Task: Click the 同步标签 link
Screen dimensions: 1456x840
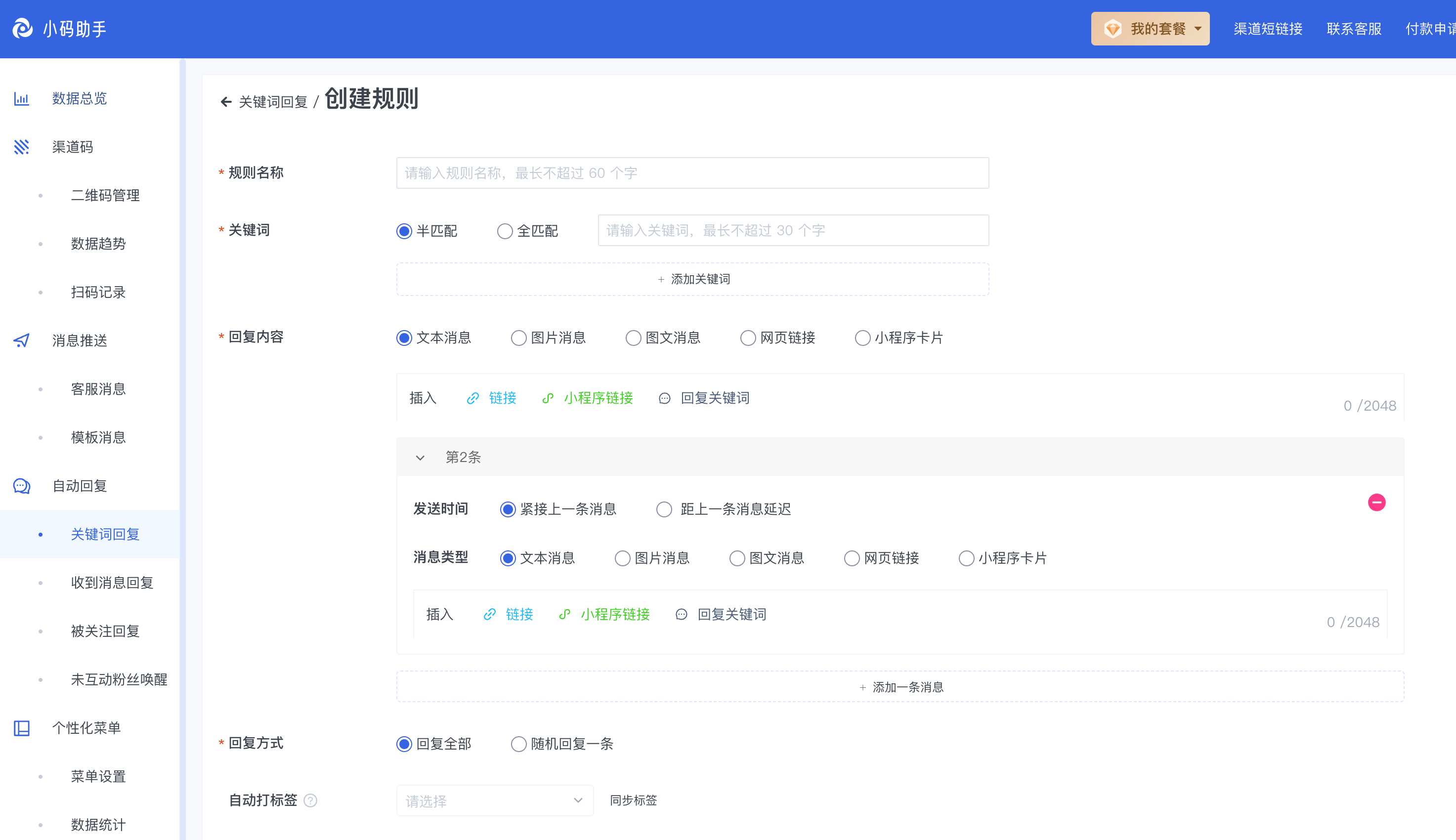Action: (634, 801)
